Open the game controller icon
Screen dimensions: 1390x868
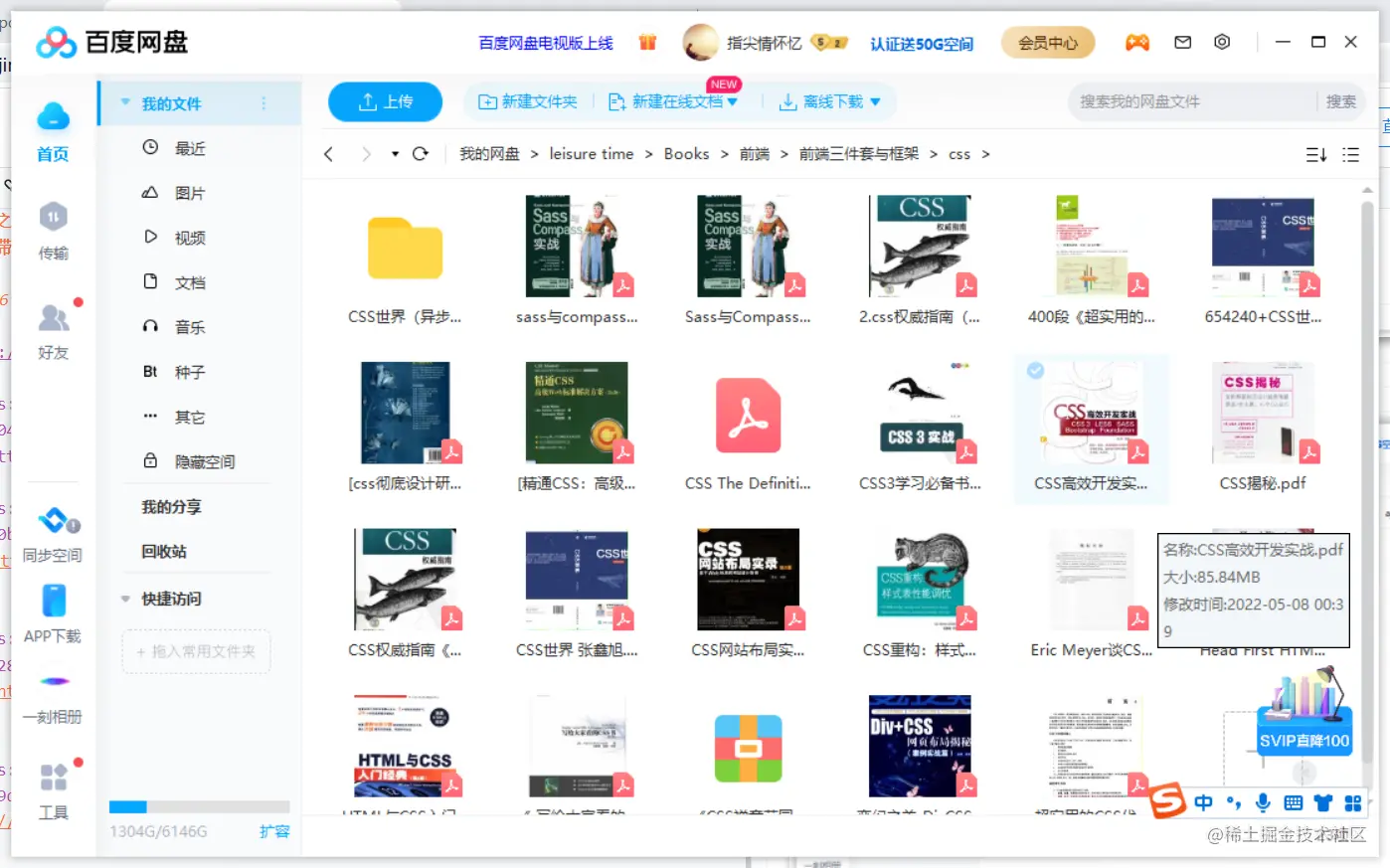pos(1136,42)
